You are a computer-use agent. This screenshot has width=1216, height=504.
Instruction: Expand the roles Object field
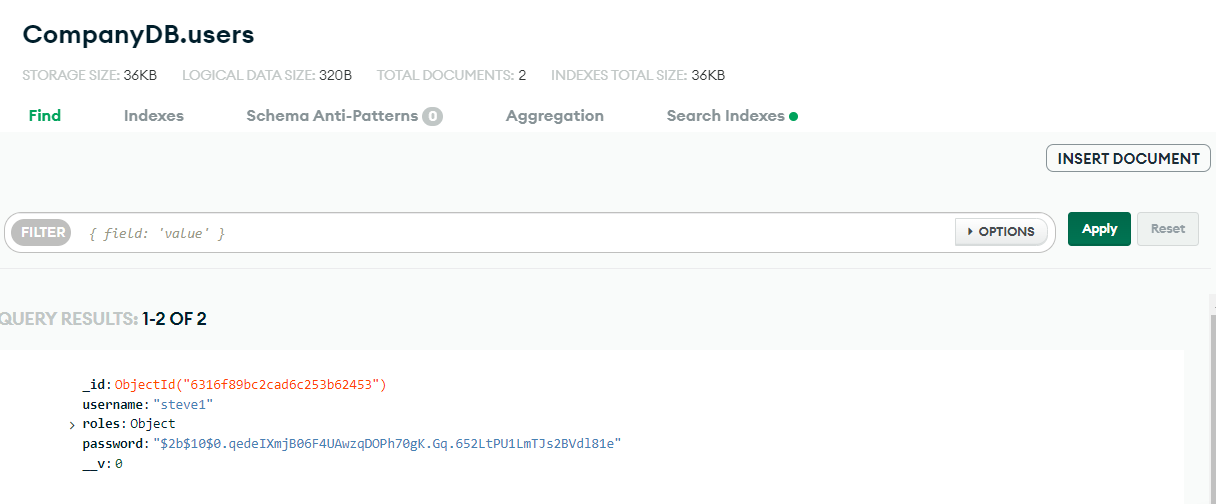tap(72, 425)
